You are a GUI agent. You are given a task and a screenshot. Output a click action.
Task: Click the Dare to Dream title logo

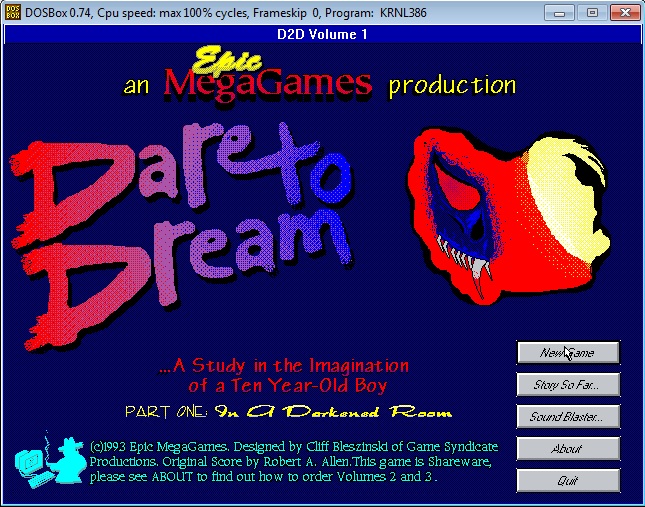181,236
